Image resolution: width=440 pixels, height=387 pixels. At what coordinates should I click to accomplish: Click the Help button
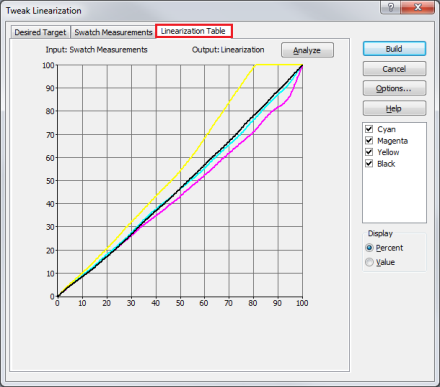394,108
